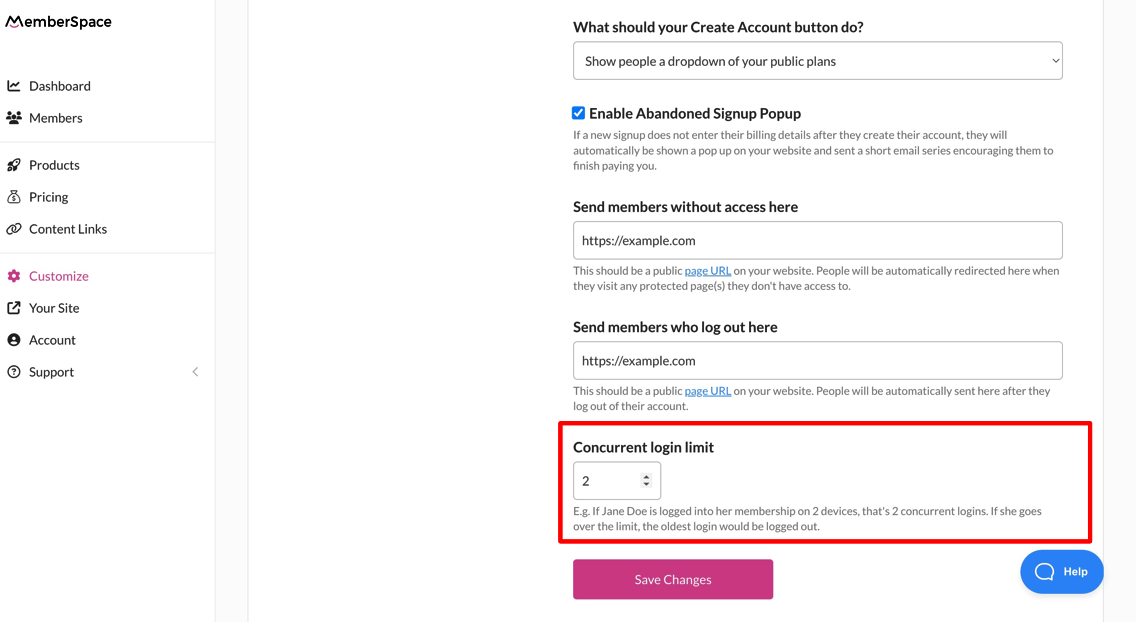Image resolution: width=1136 pixels, height=622 pixels.
Task: Click the Products rocket icon
Action: click(14, 165)
